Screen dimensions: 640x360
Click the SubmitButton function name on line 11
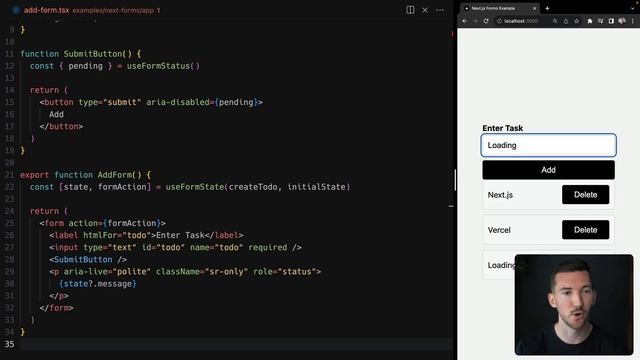coord(93,54)
